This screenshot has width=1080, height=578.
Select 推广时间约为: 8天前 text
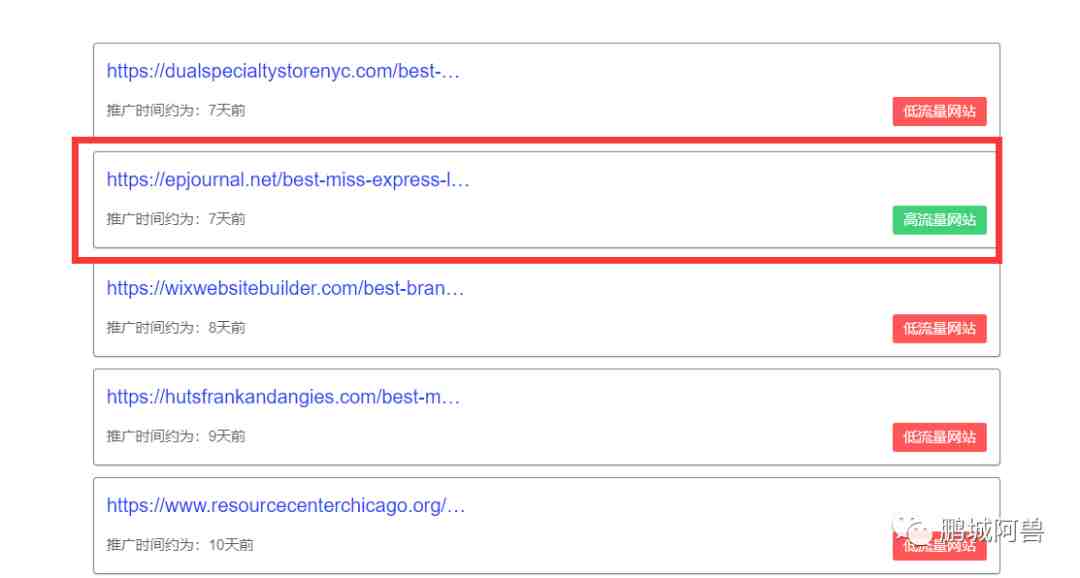[x=176, y=328]
